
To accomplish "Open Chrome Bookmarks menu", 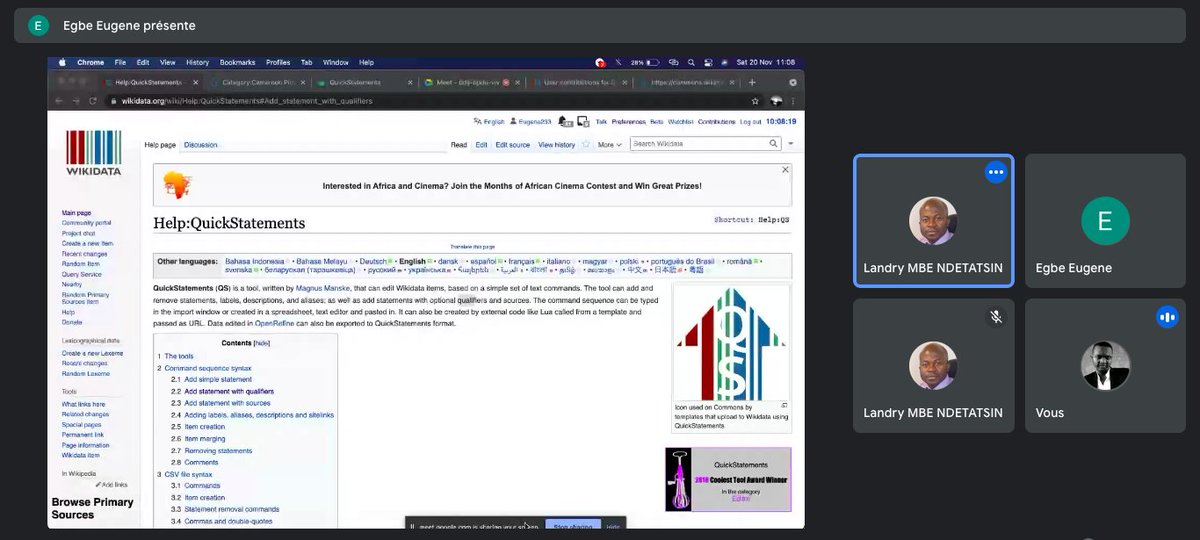I will [238, 62].
